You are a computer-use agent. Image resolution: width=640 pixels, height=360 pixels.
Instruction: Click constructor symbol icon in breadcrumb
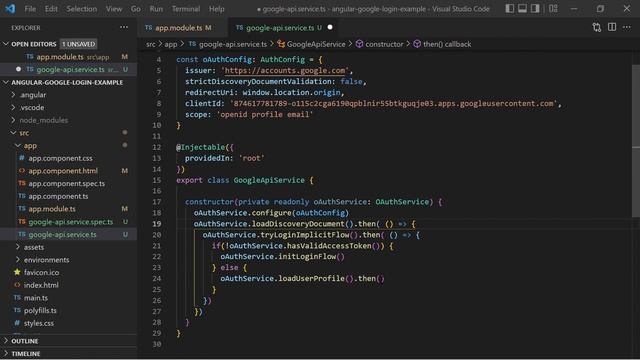(x=359, y=44)
